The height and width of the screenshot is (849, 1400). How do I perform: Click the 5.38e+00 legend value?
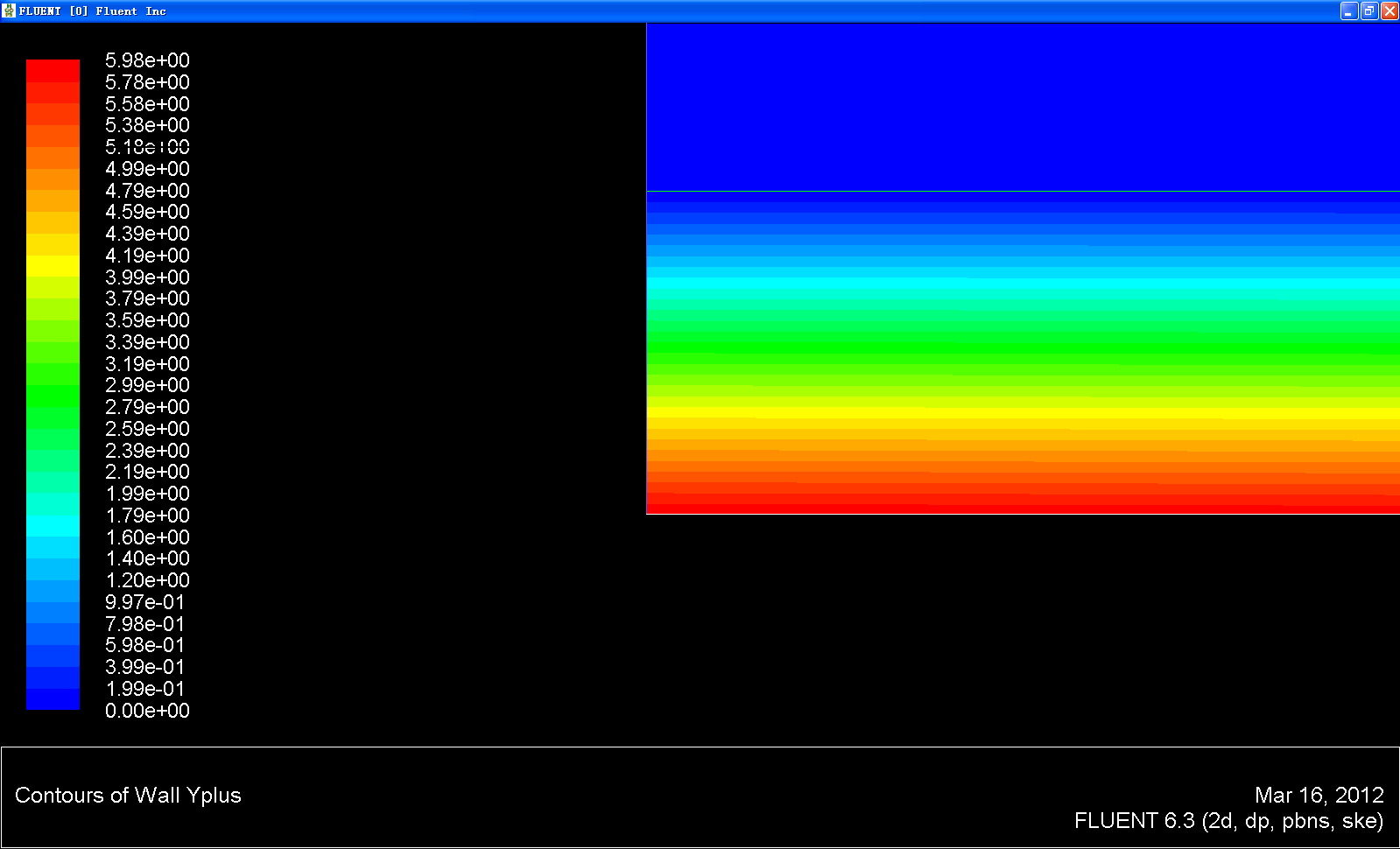click(147, 125)
